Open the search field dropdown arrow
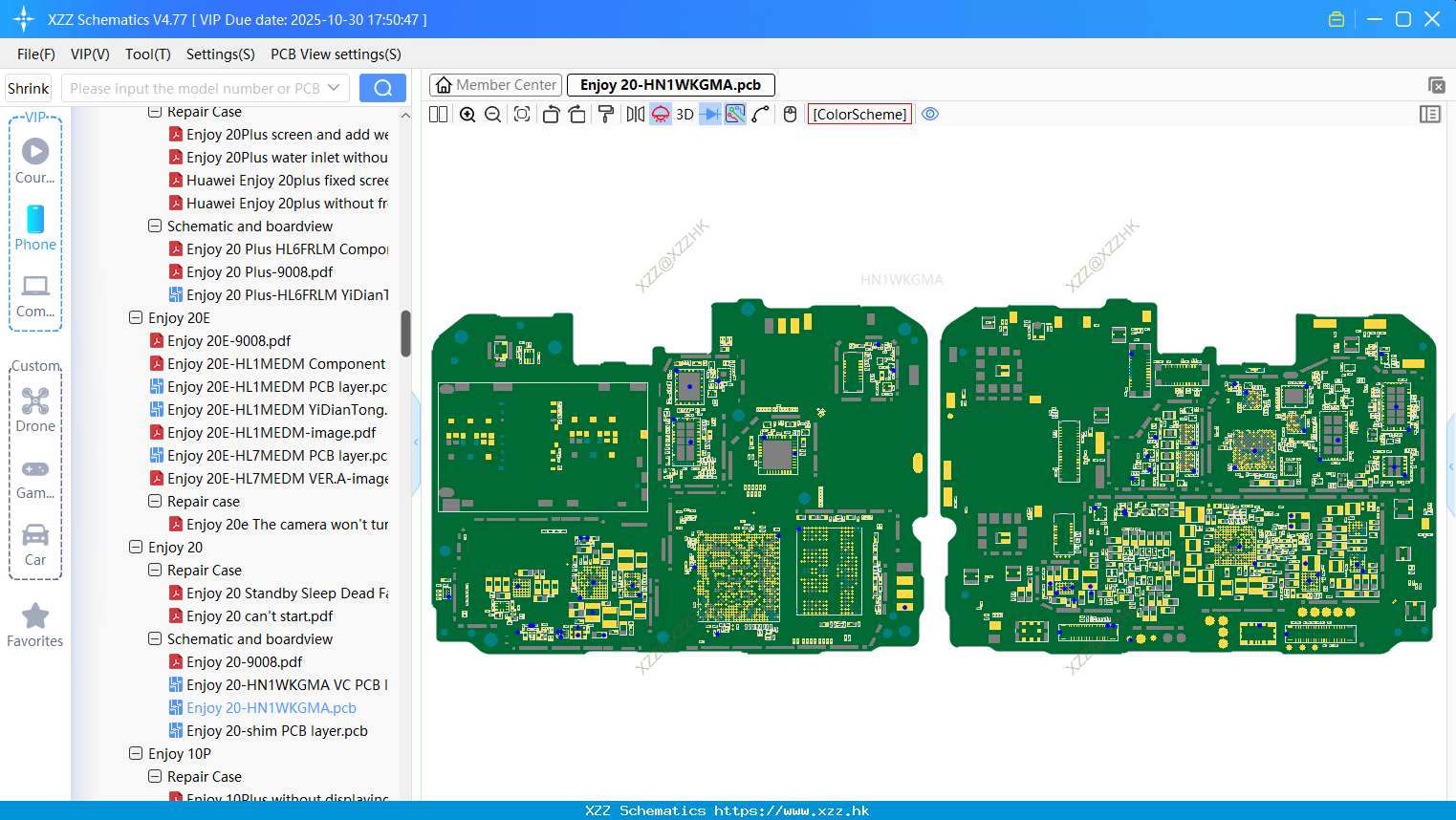1456x820 pixels. 334,88
